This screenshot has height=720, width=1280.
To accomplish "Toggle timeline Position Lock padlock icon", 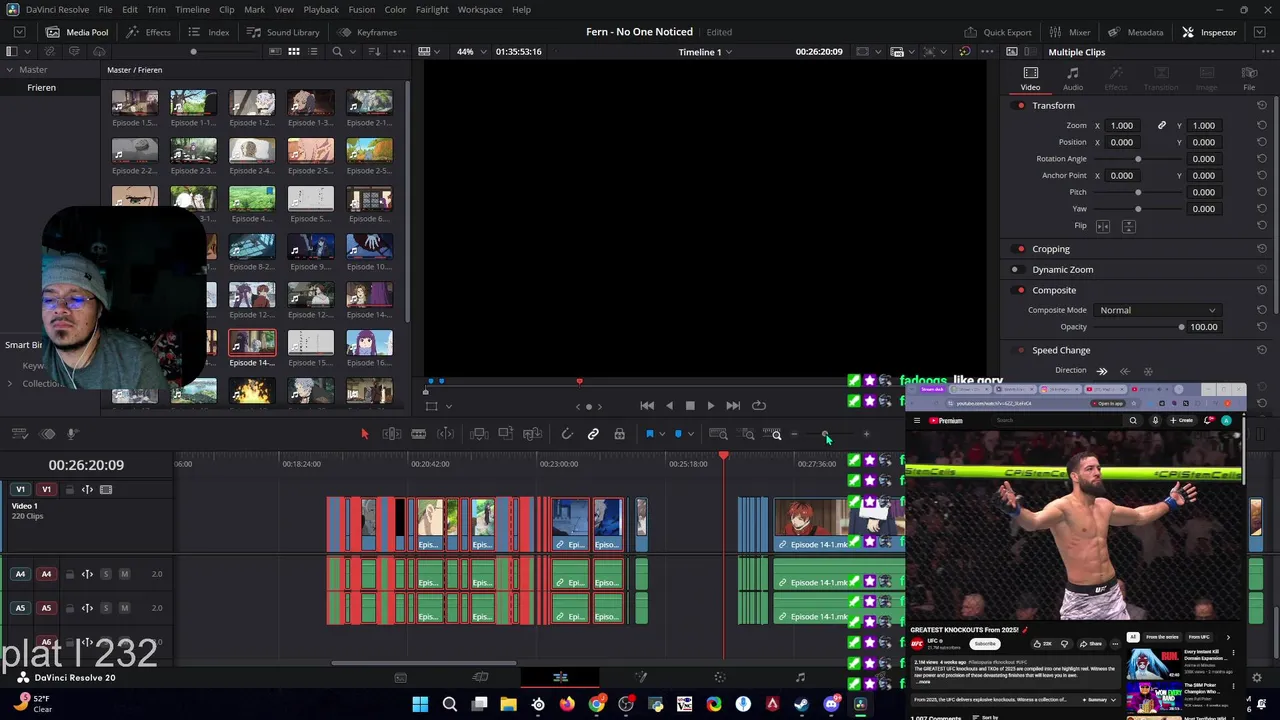I will [x=619, y=434].
